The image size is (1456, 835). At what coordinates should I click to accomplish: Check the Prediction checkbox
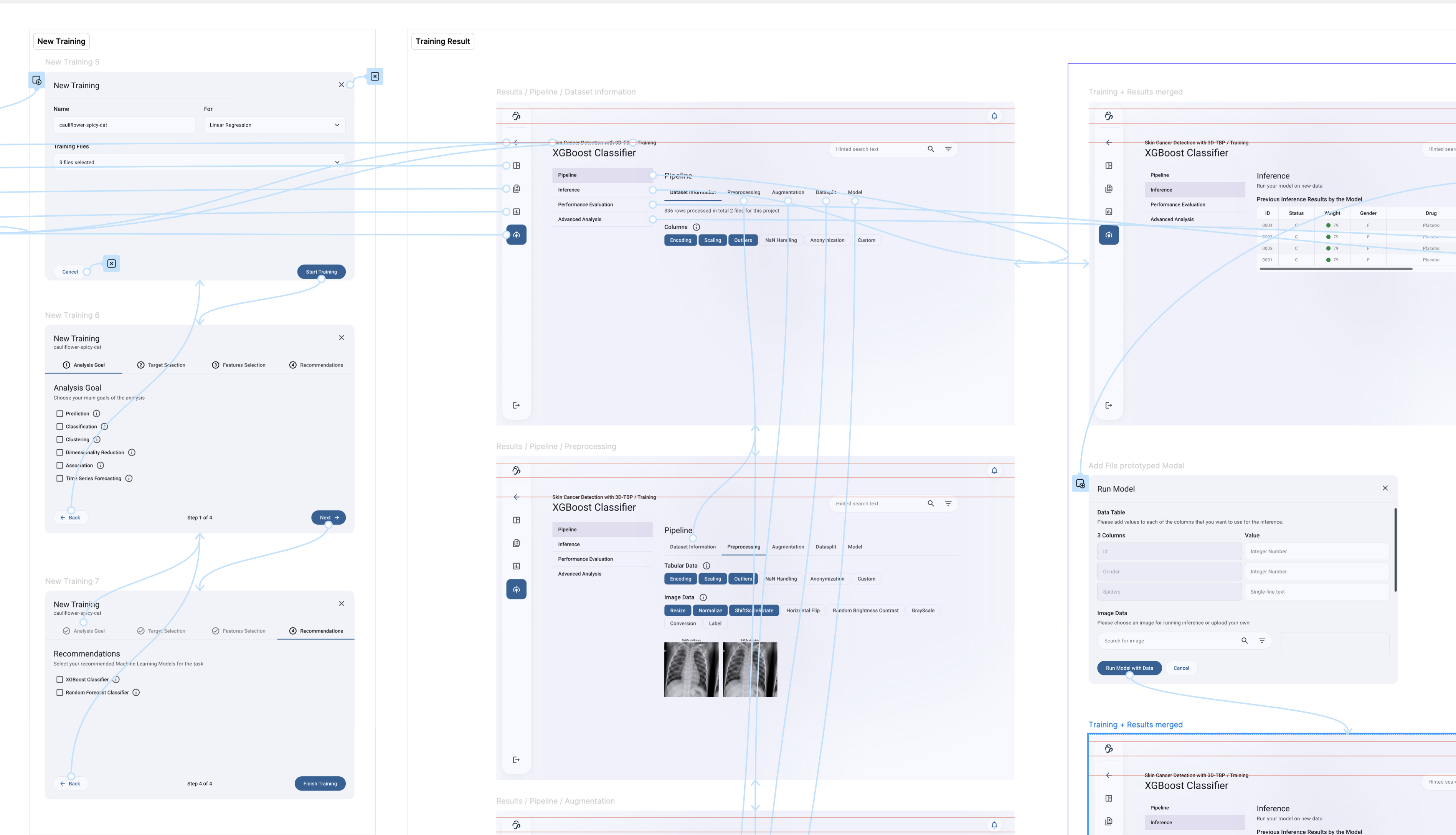tap(59, 414)
